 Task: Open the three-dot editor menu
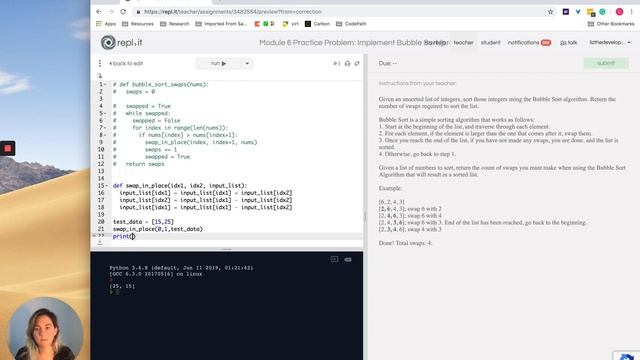coord(100,63)
